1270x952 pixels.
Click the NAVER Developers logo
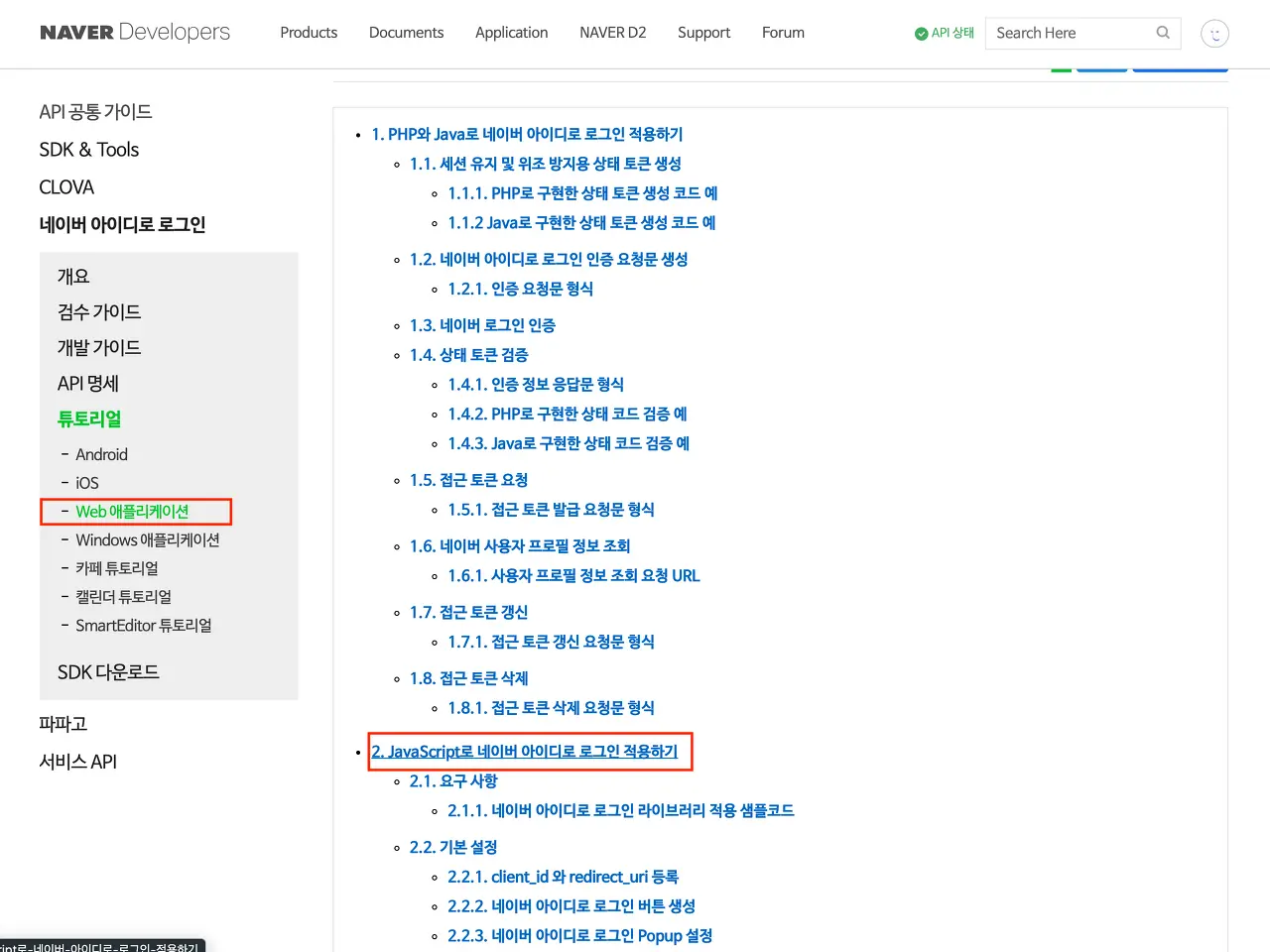(135, 32)
